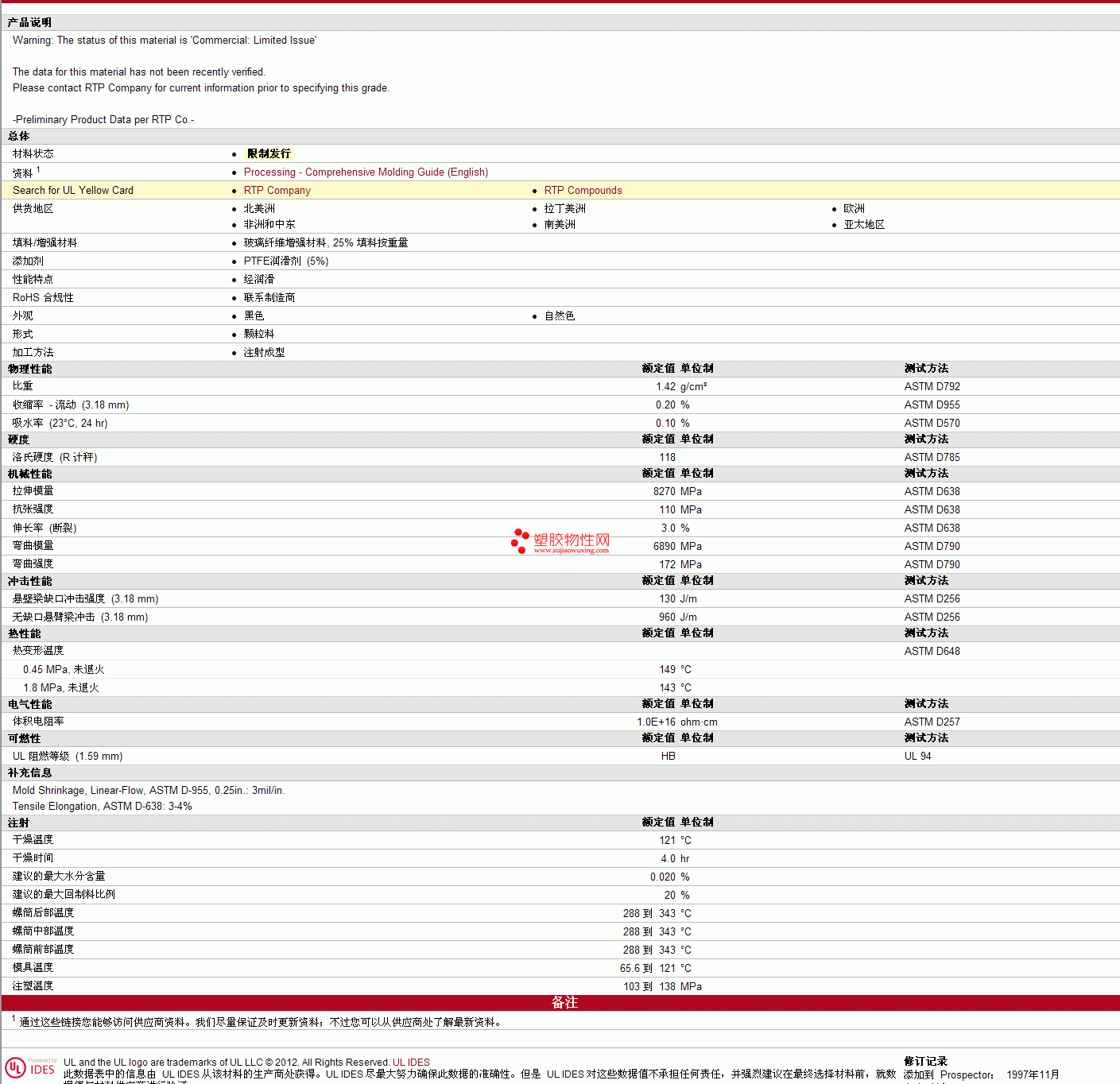Click the UL IDES logo icon
Screen dimensions: 1120x1084
point(31,1067)
